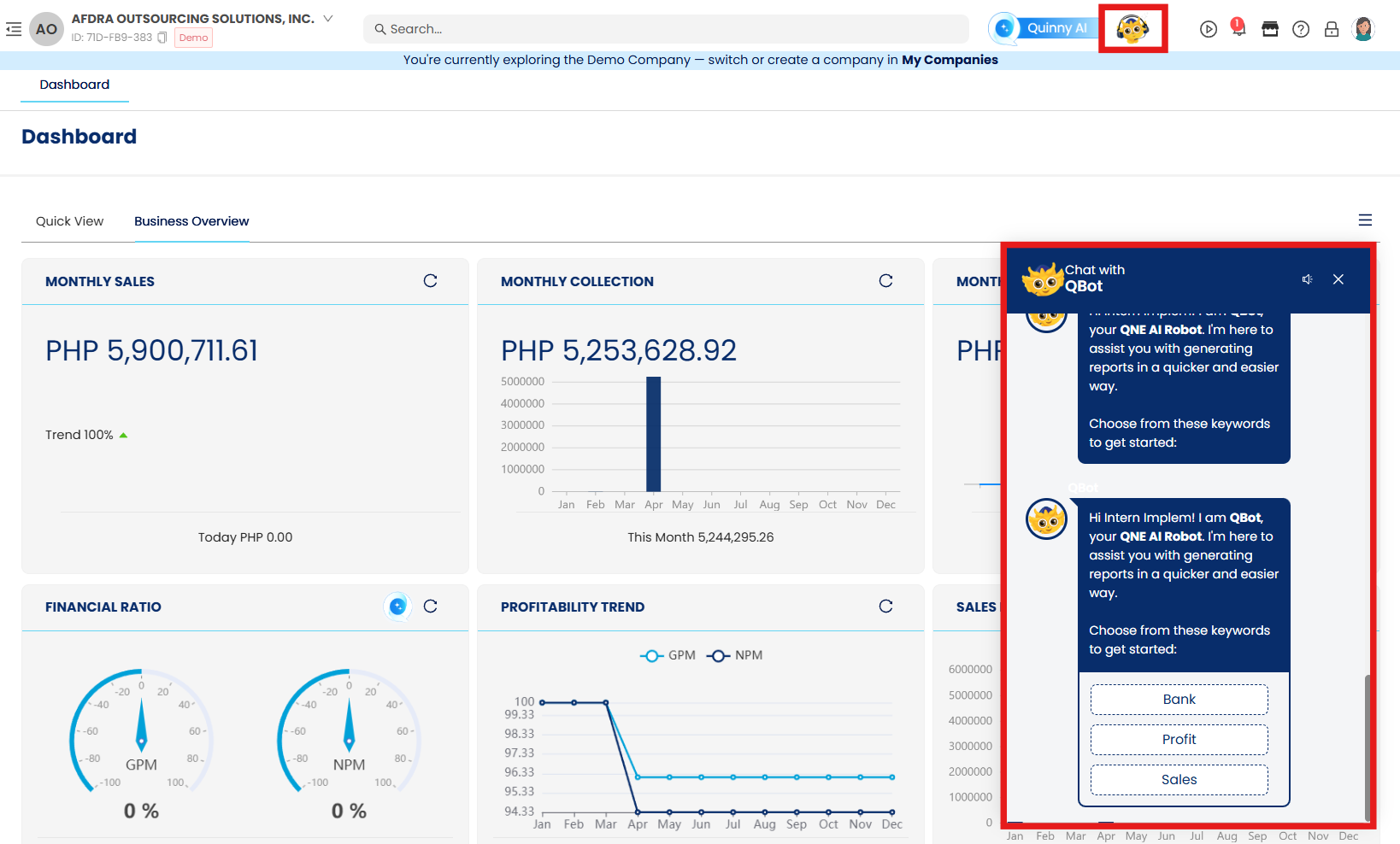Screen dimensions: 1400x844
Task: Click the April bar in Monthly Collection chart
Action: [x=653, y=433]
